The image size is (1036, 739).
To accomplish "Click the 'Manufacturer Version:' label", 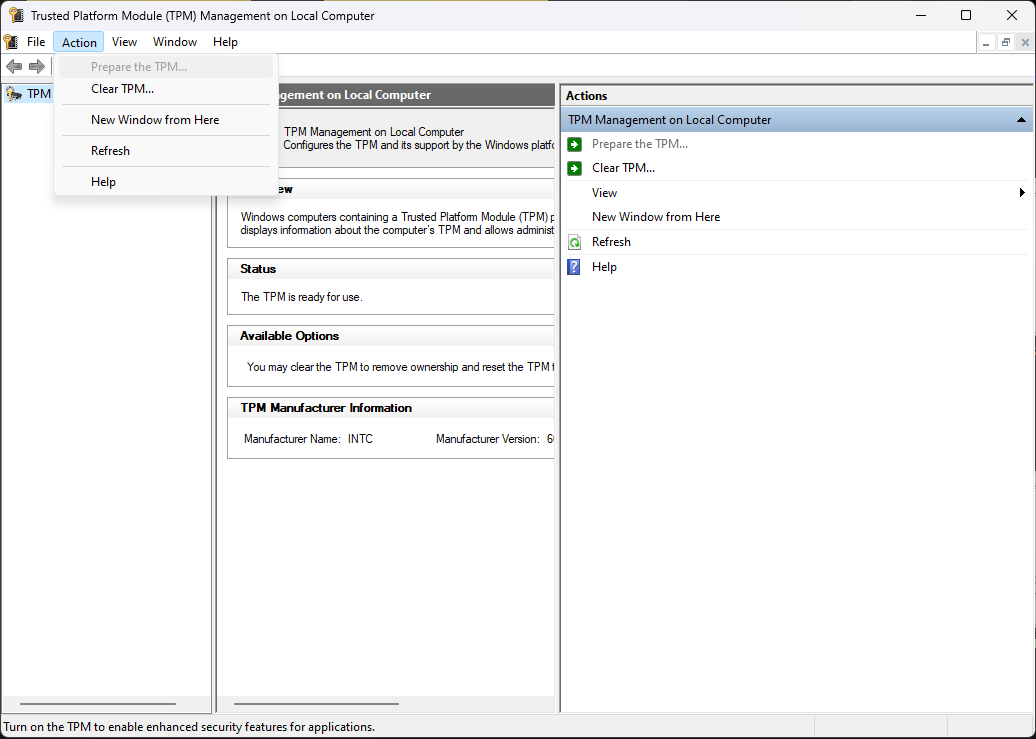I will tap(488, 439).
